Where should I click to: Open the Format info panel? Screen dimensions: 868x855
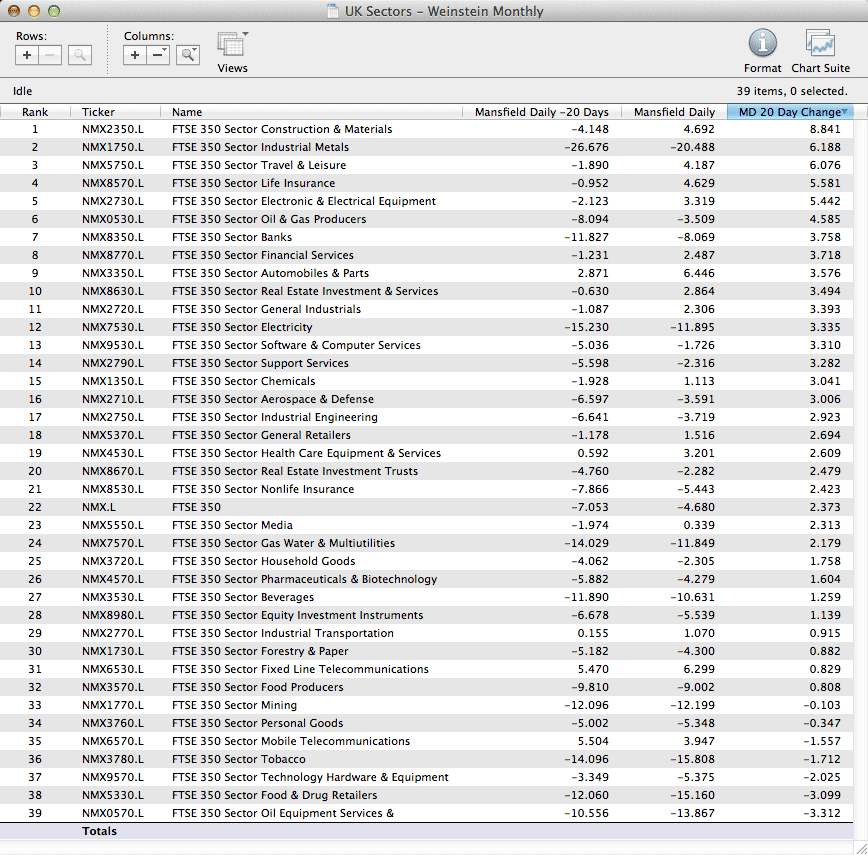coord(762,44)
